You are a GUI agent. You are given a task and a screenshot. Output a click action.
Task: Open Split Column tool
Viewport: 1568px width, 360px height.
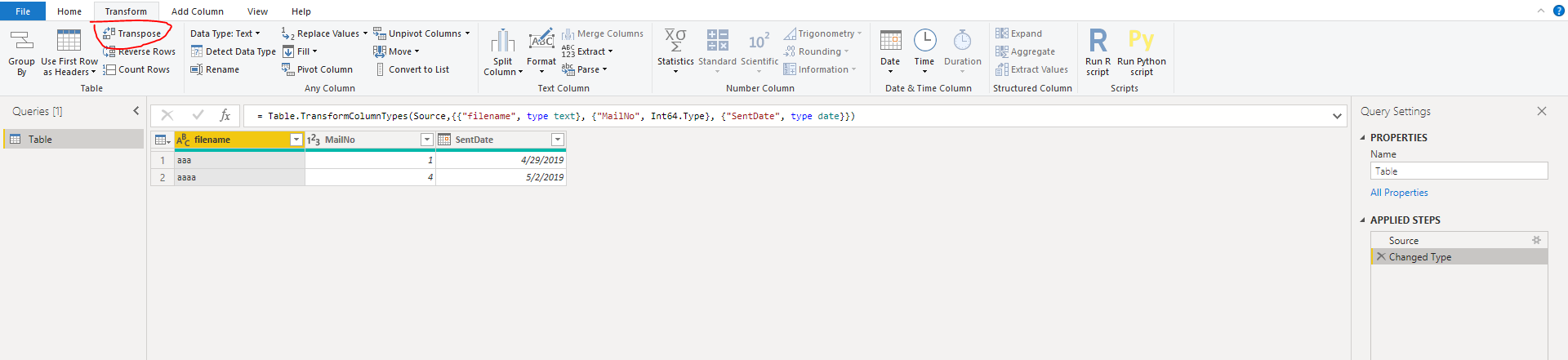click(x=503, y=52)
